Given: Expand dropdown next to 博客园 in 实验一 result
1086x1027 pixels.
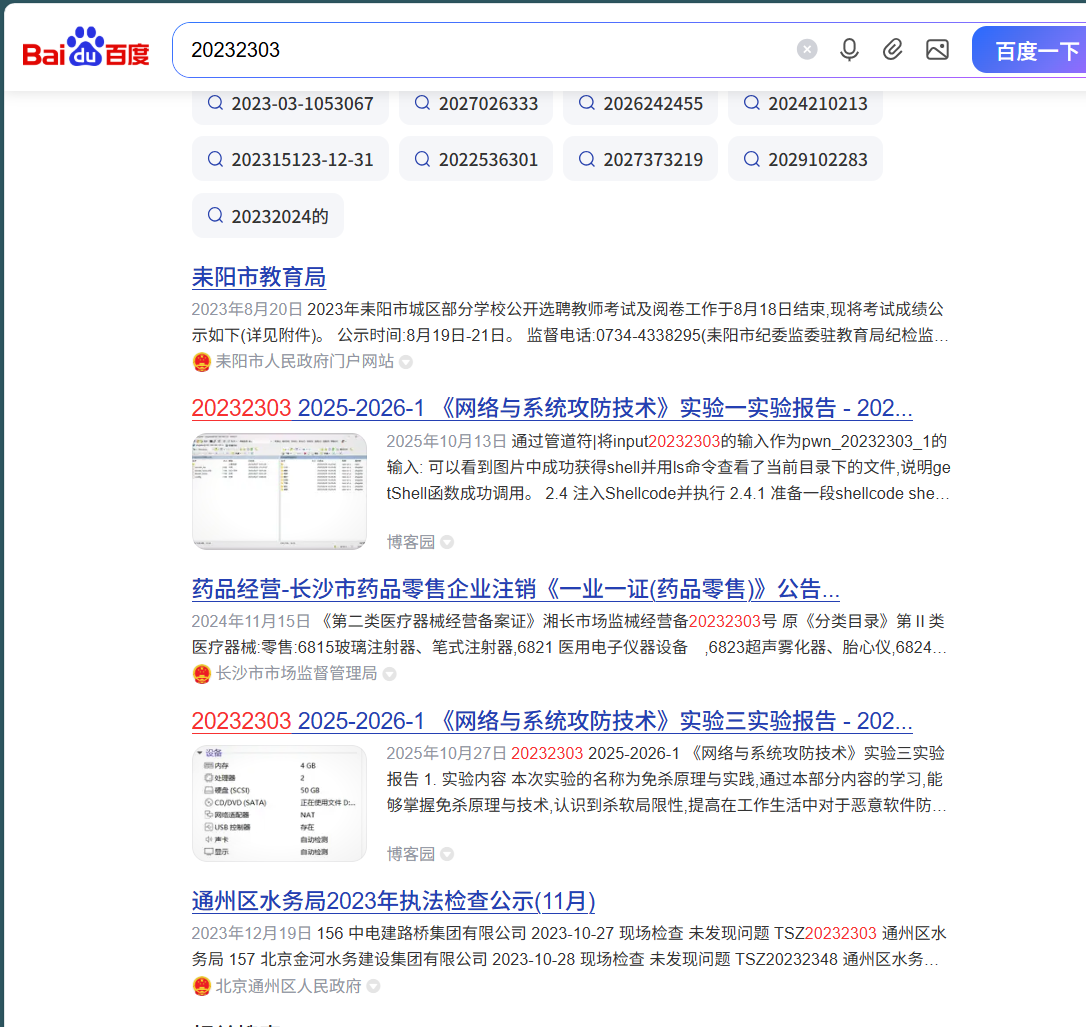Looking at the screenshot, I should pyautogui.click(x=447, y=542).
